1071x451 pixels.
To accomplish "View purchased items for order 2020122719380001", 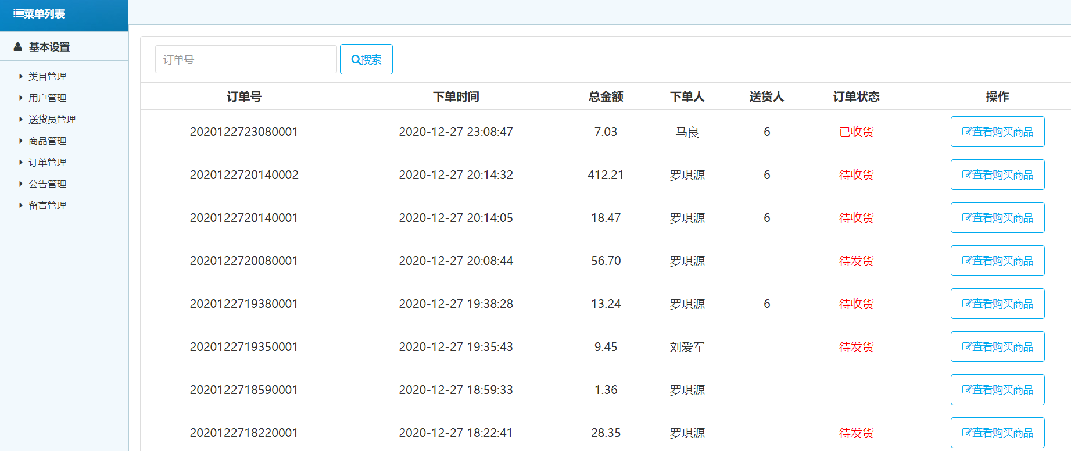I will pyautogui.click(x=997, y=304).
